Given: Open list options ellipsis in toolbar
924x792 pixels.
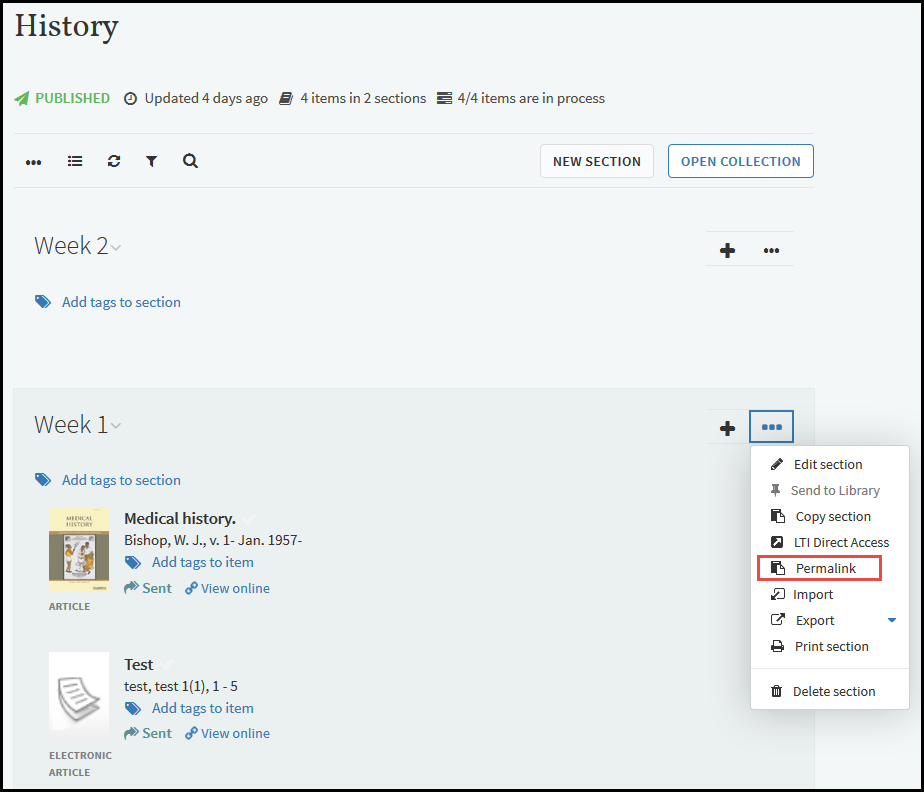Looking at the screenshot, I should pyautogui.click(x=34, y=161).
